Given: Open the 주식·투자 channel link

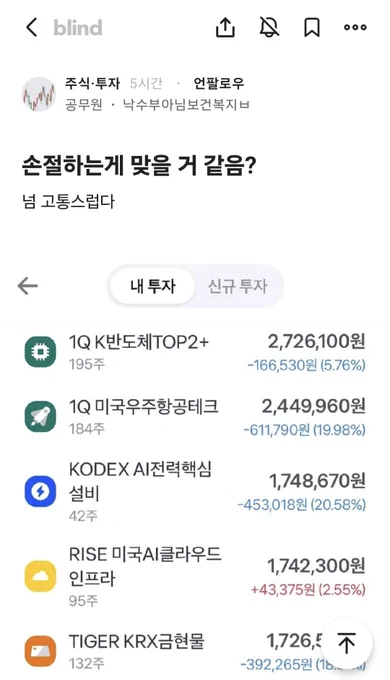Looking at the screenshot, I should pyautogui.click(x=92, y=83).
